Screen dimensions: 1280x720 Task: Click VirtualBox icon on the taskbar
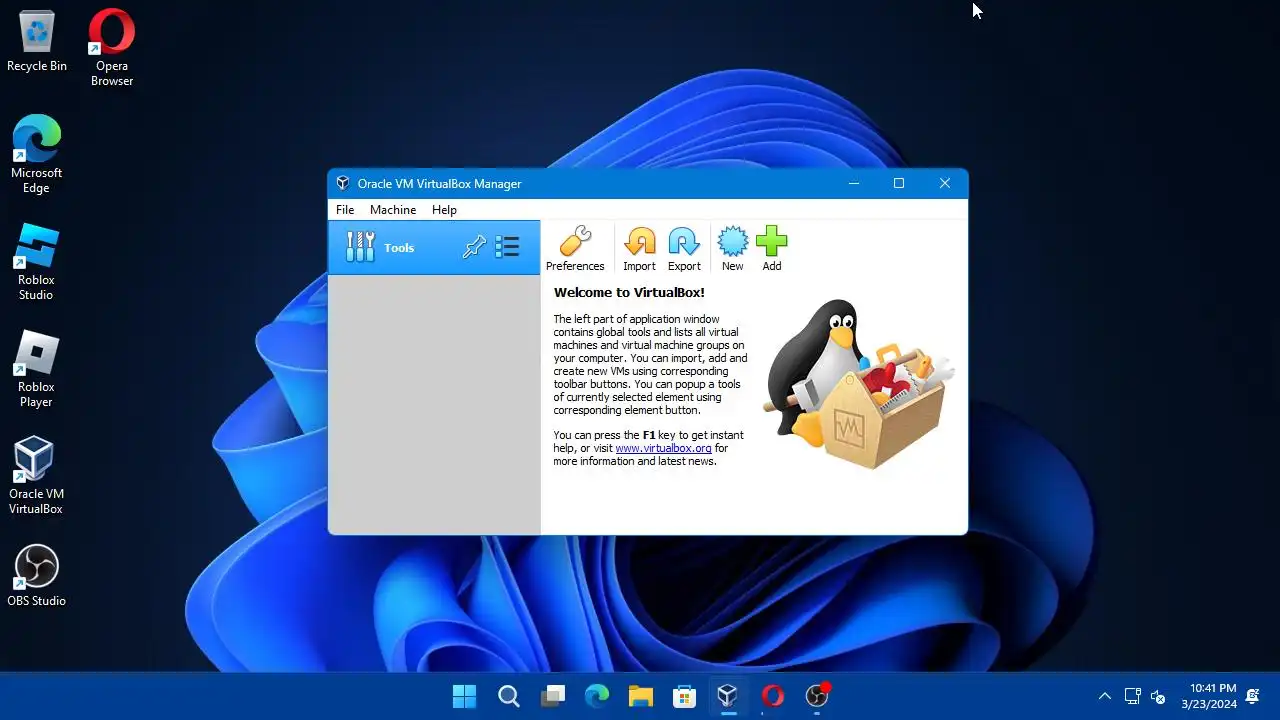[x=728, y=696]
